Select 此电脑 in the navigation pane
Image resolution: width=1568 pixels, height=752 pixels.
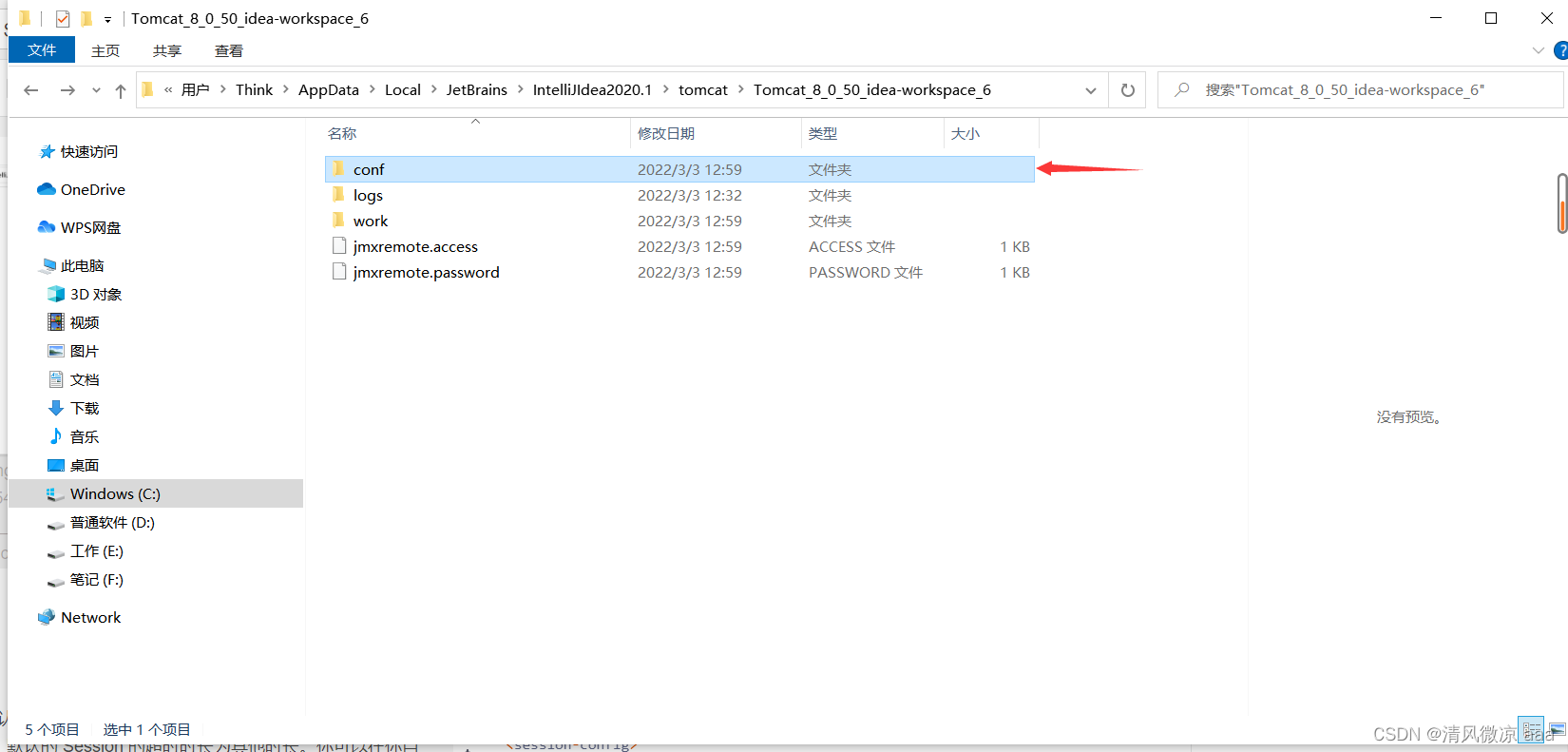tap(82, 265)
